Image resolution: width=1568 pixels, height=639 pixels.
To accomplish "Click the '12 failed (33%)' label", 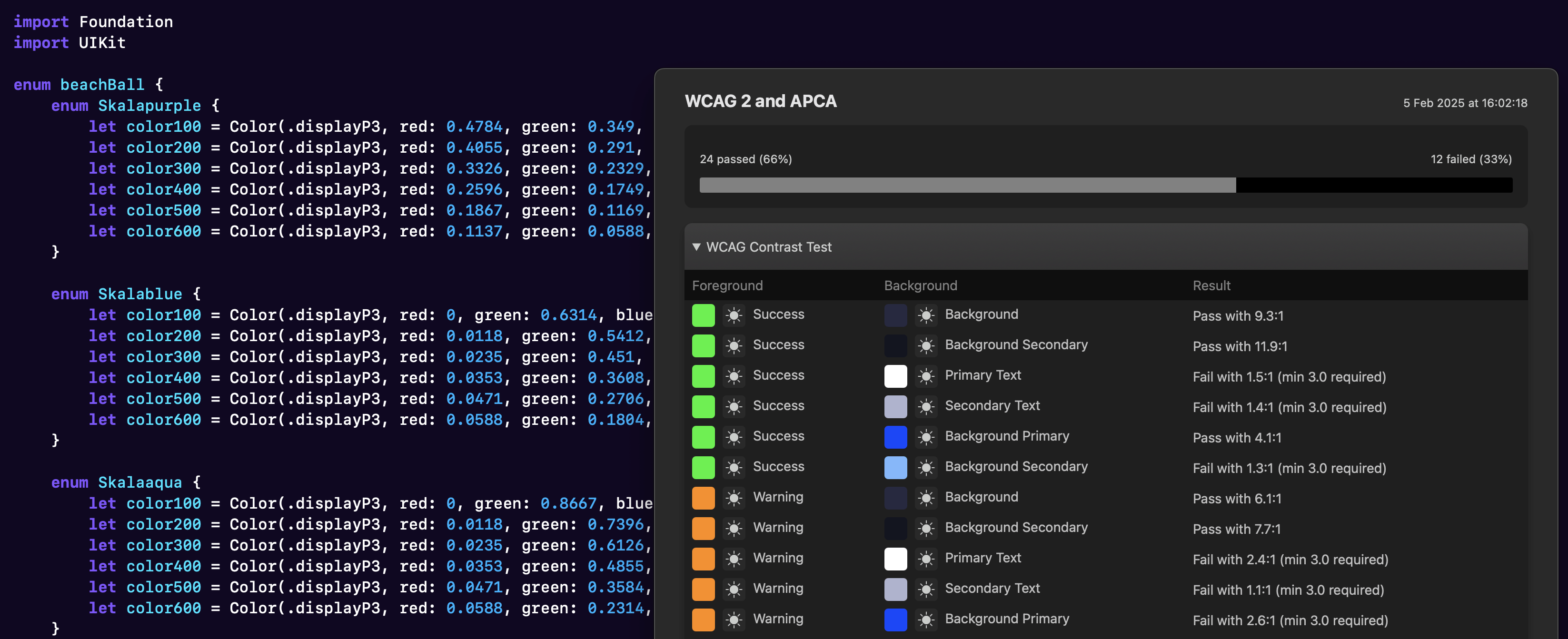I will [x=1470, y=159].
